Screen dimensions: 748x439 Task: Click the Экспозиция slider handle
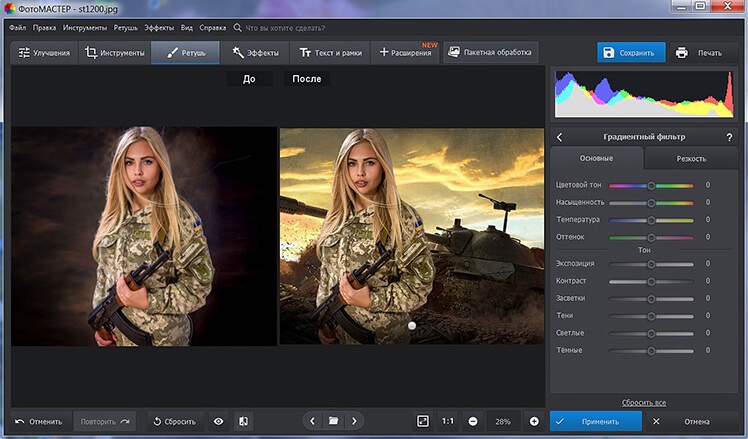pyautogui.click(x=651, y=264)
